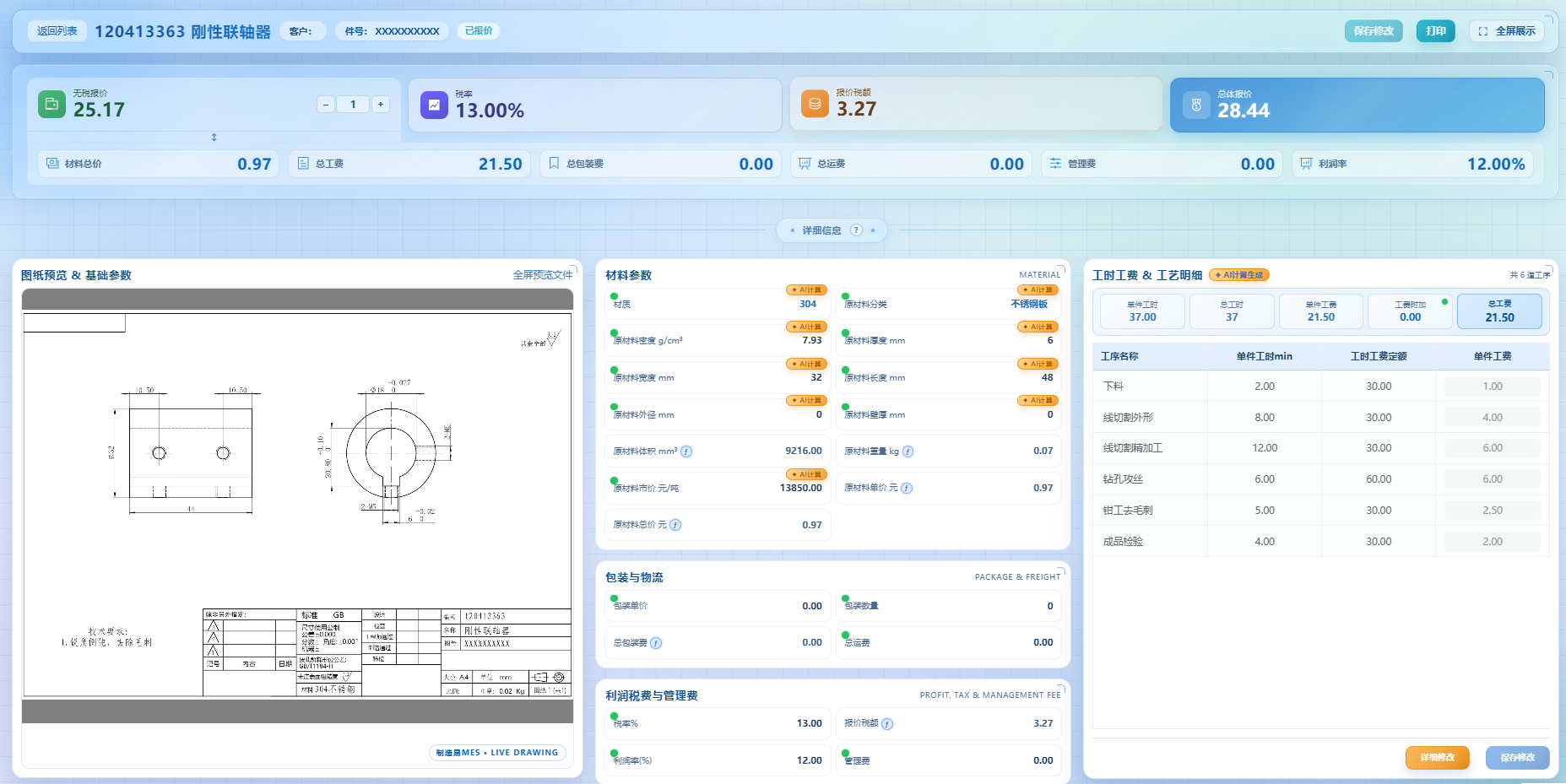This screenshot has height=784, width=1566.
Task: Click AI计算 badge above 原材料市价 13850.00
Action: point(806,474)
